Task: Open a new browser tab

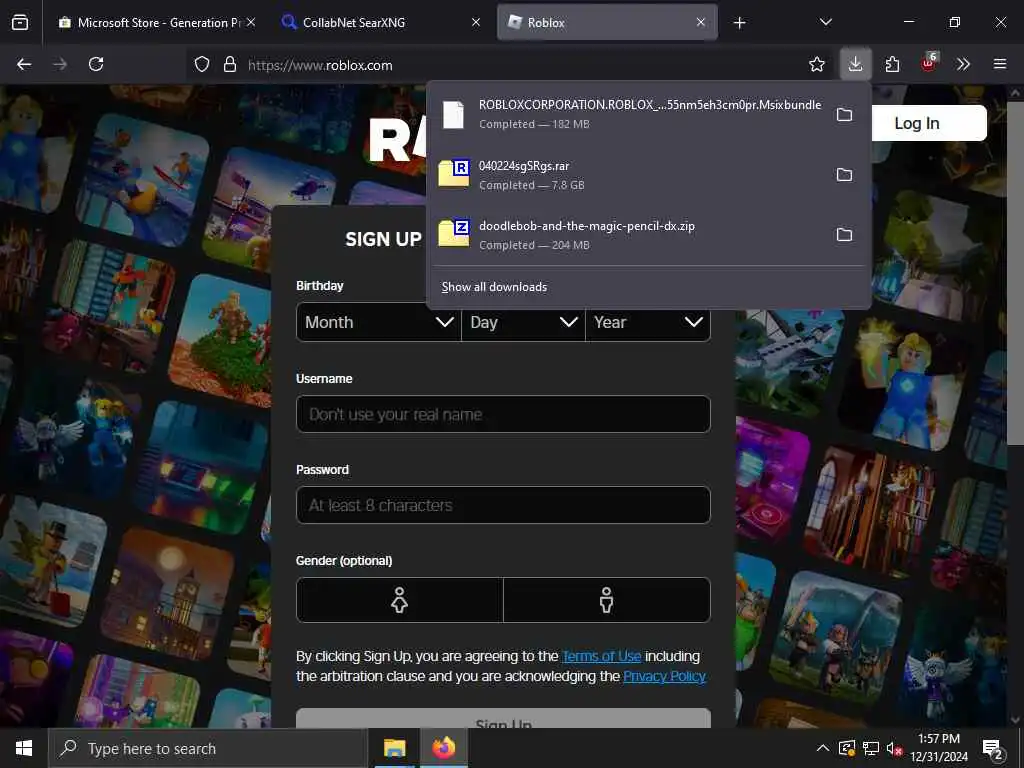Action: pos(739,23)
